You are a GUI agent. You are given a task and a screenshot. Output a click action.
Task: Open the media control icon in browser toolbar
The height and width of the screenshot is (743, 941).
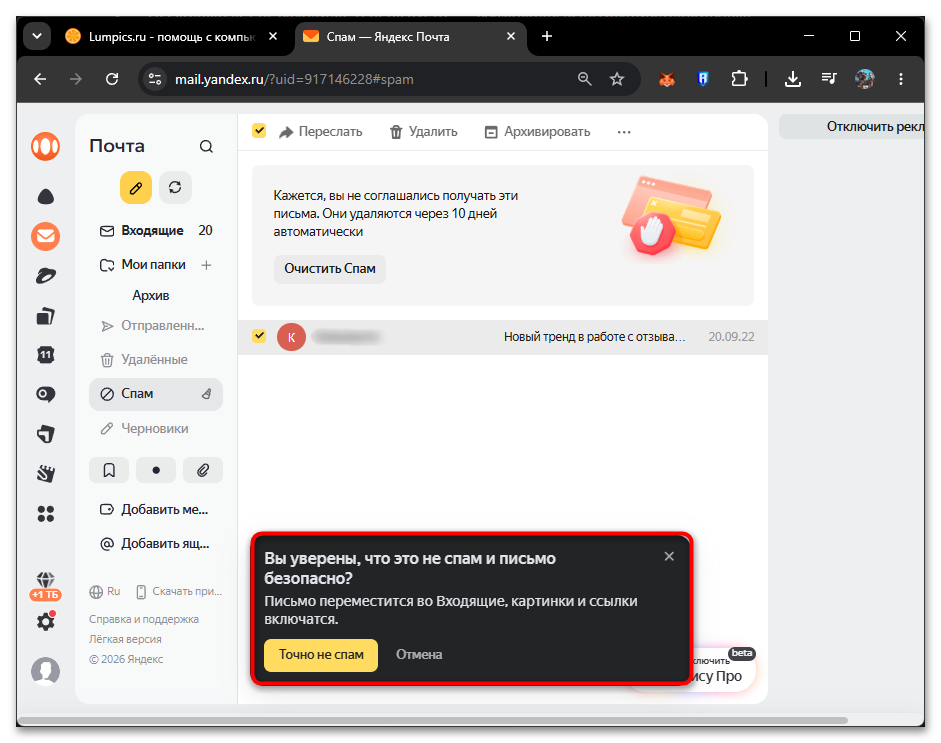click(x=829, y=79)
